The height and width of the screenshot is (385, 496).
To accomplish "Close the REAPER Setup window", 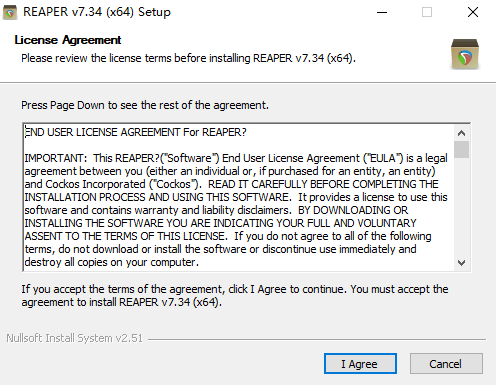I will [473, 12].
